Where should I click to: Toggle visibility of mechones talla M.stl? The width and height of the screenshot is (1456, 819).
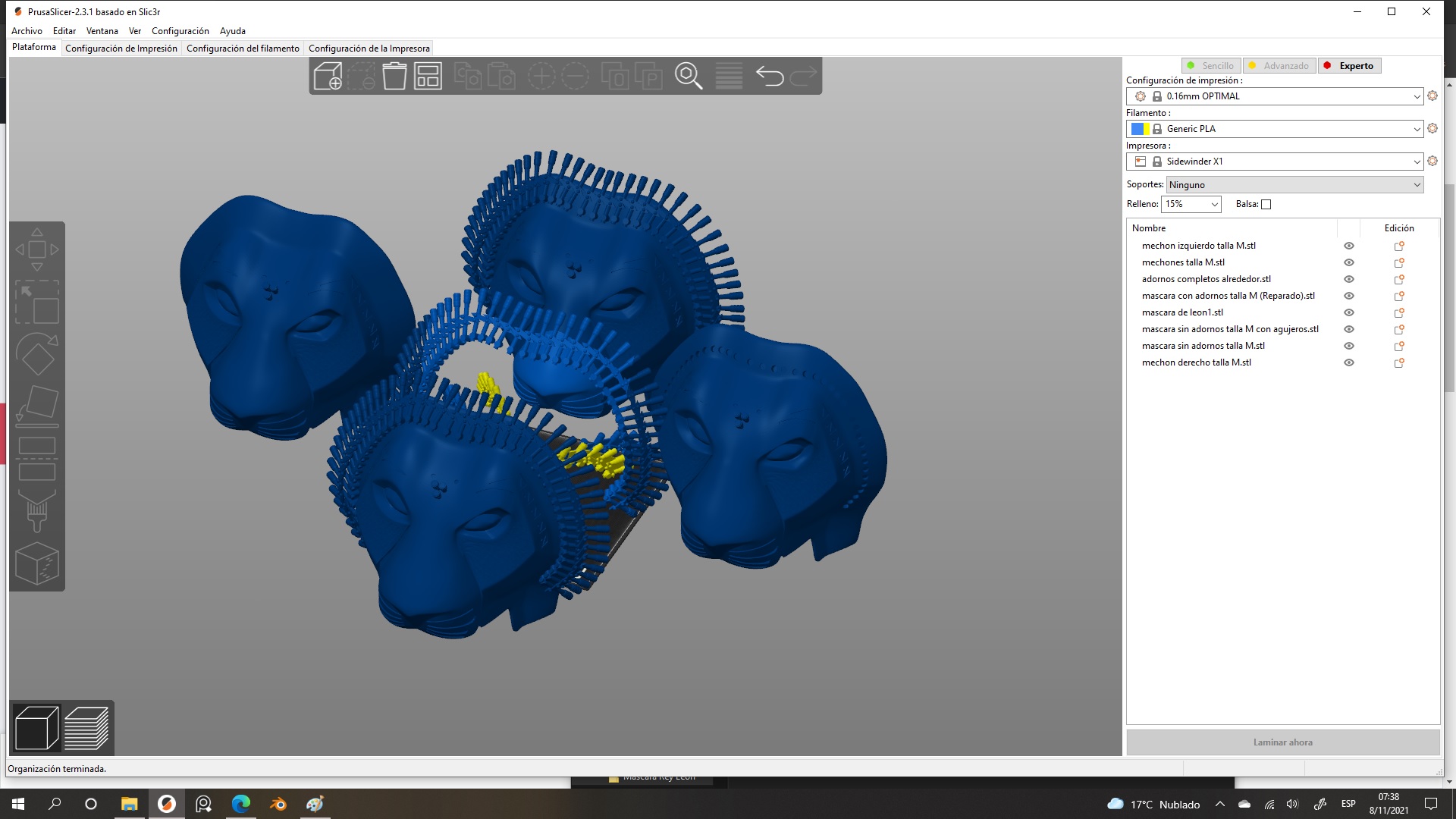(x=1349, y=262)
